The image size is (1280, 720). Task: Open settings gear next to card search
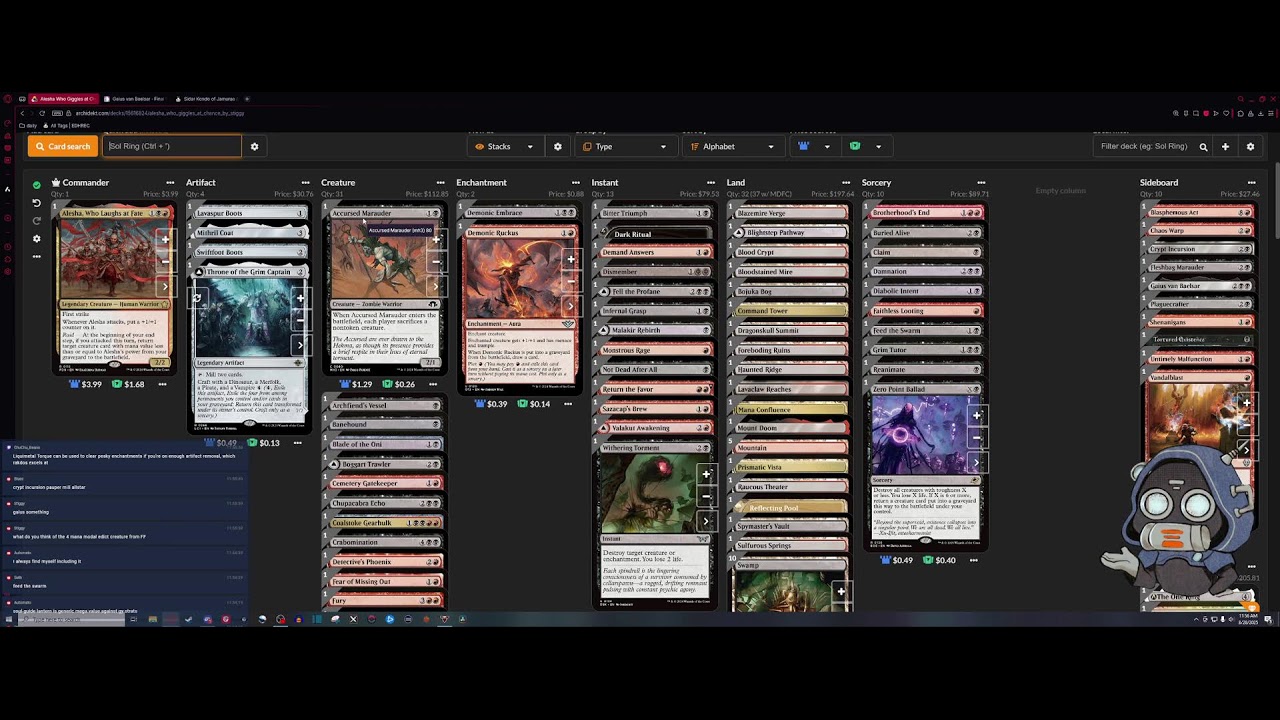(254, 146)
